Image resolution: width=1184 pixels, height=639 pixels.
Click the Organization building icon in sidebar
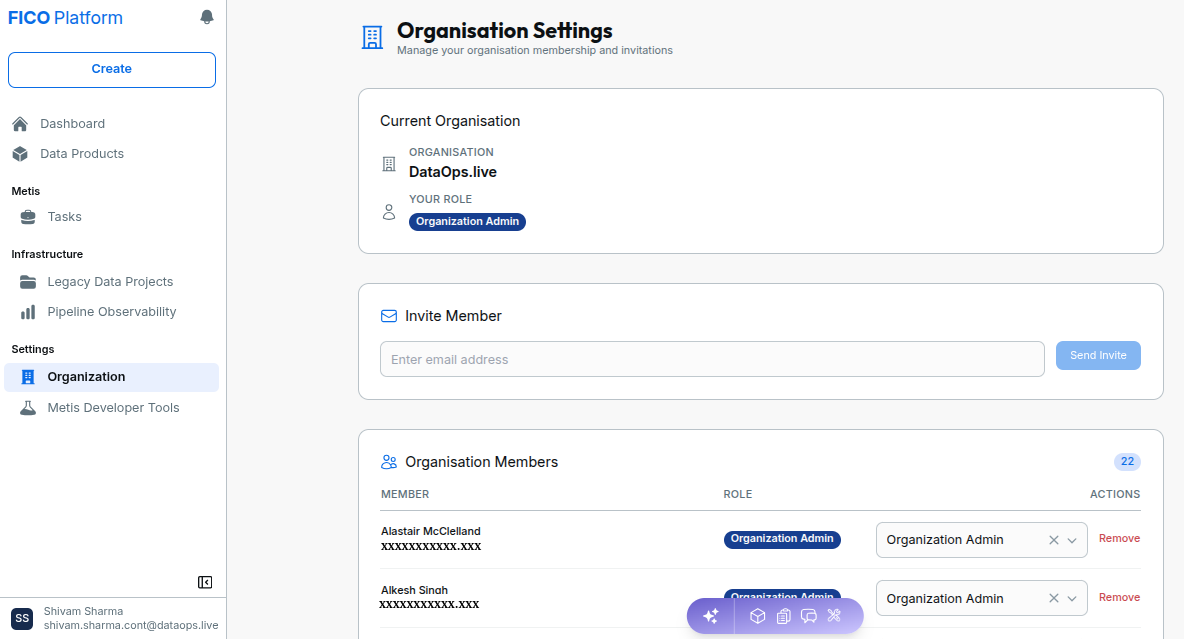tap(28, 377)
